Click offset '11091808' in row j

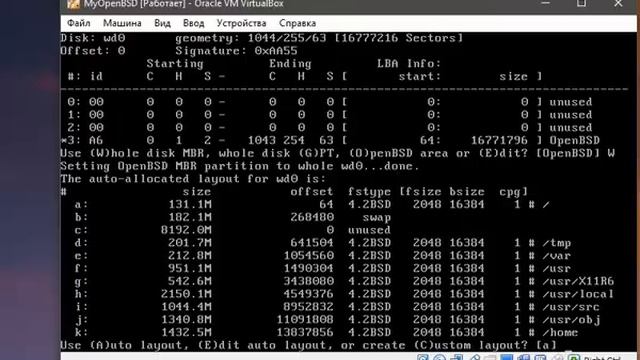[305, 320]
